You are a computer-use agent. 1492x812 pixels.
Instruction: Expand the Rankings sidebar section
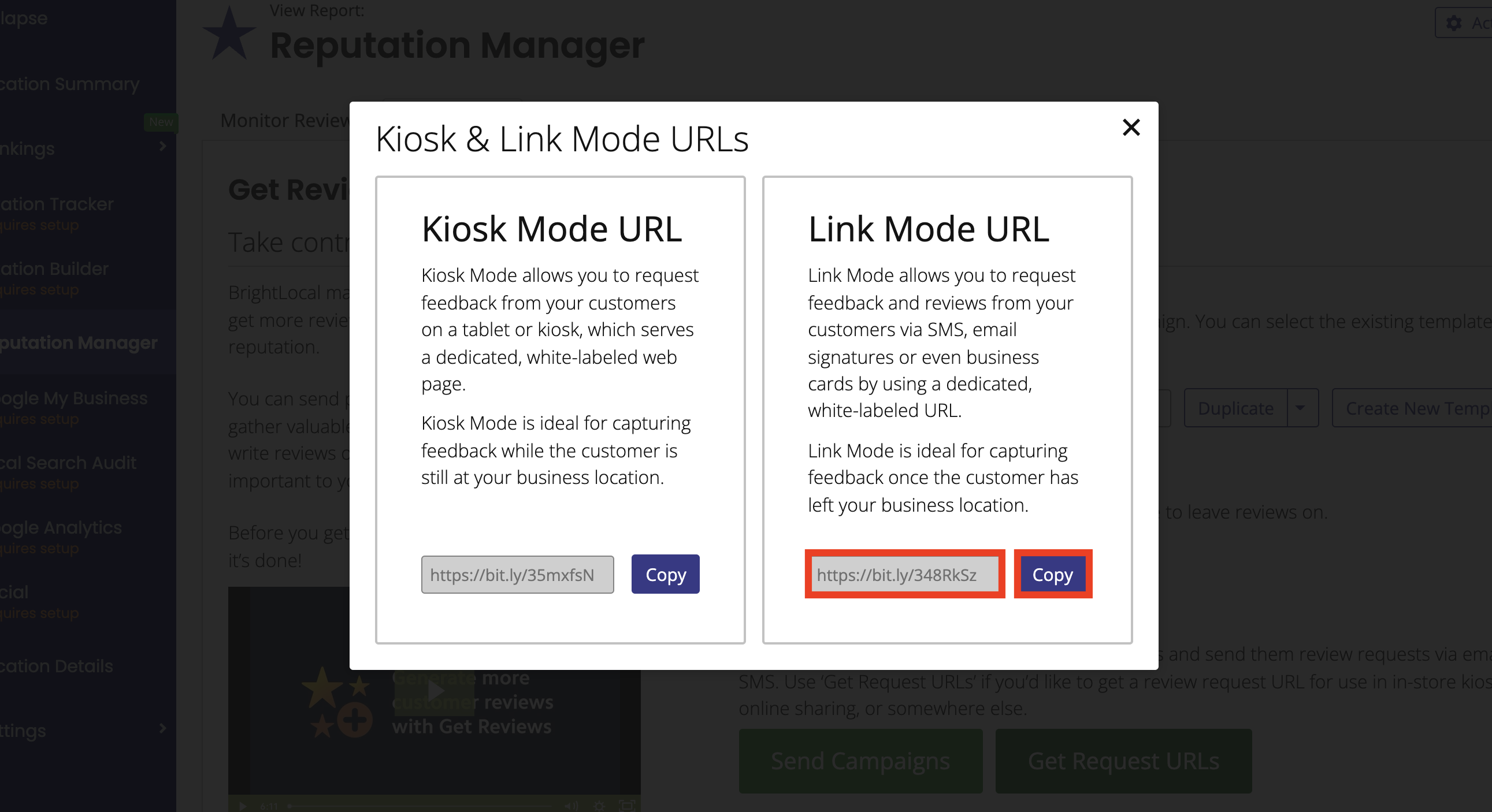(162, 148)
